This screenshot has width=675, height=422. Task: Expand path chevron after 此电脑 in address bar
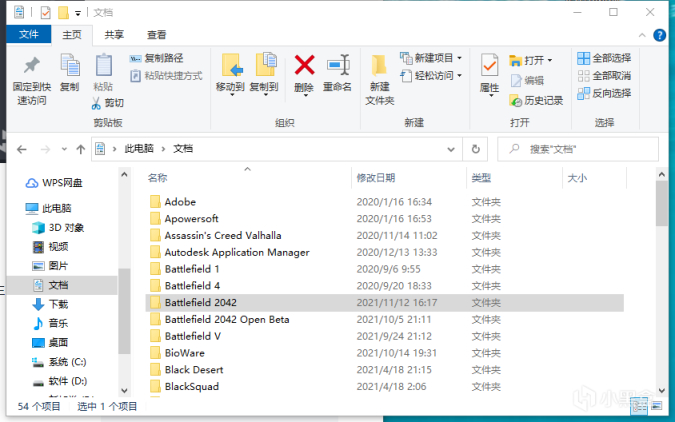click(x=164, y=149)
